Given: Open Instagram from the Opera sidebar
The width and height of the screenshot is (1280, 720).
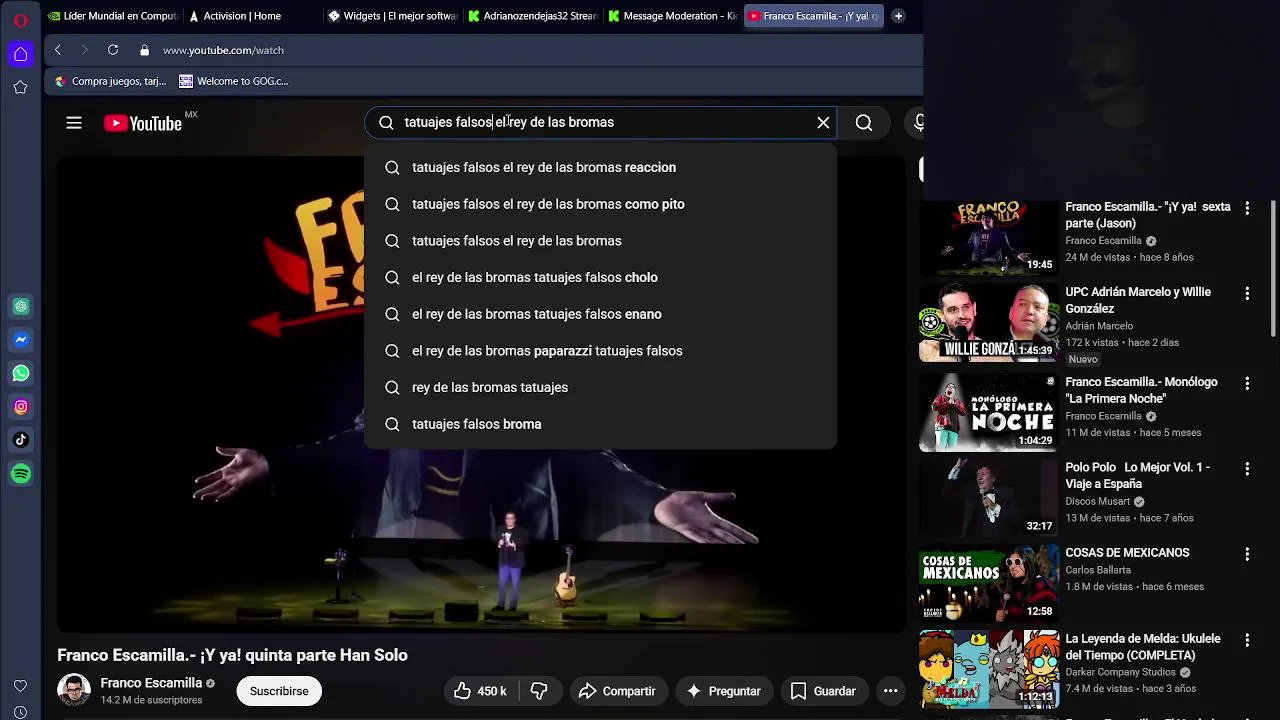Looking at the screenshot, I should (21, 407).
